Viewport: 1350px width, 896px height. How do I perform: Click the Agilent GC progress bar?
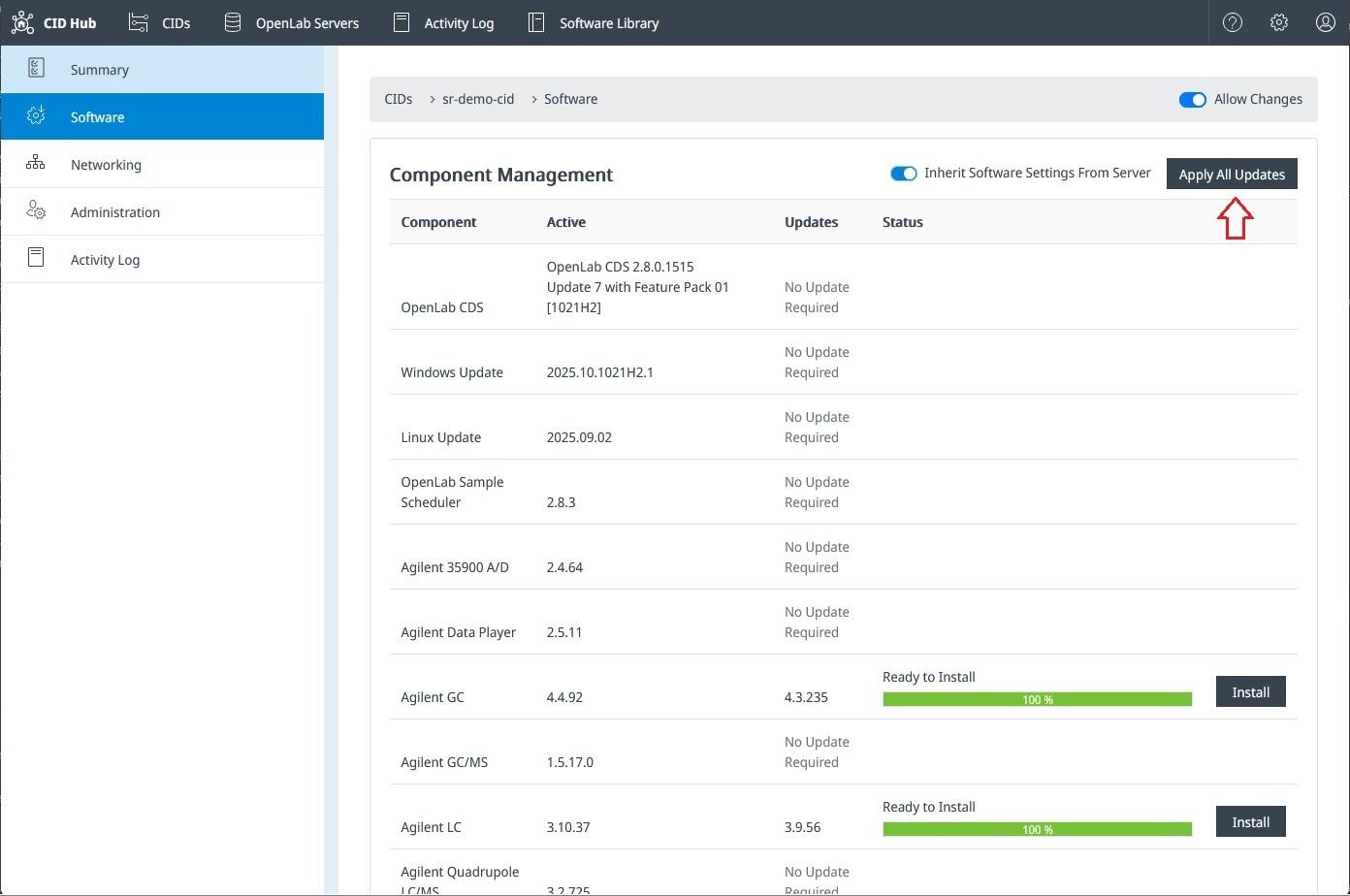pyautogui.click(x=1038, y=699)
